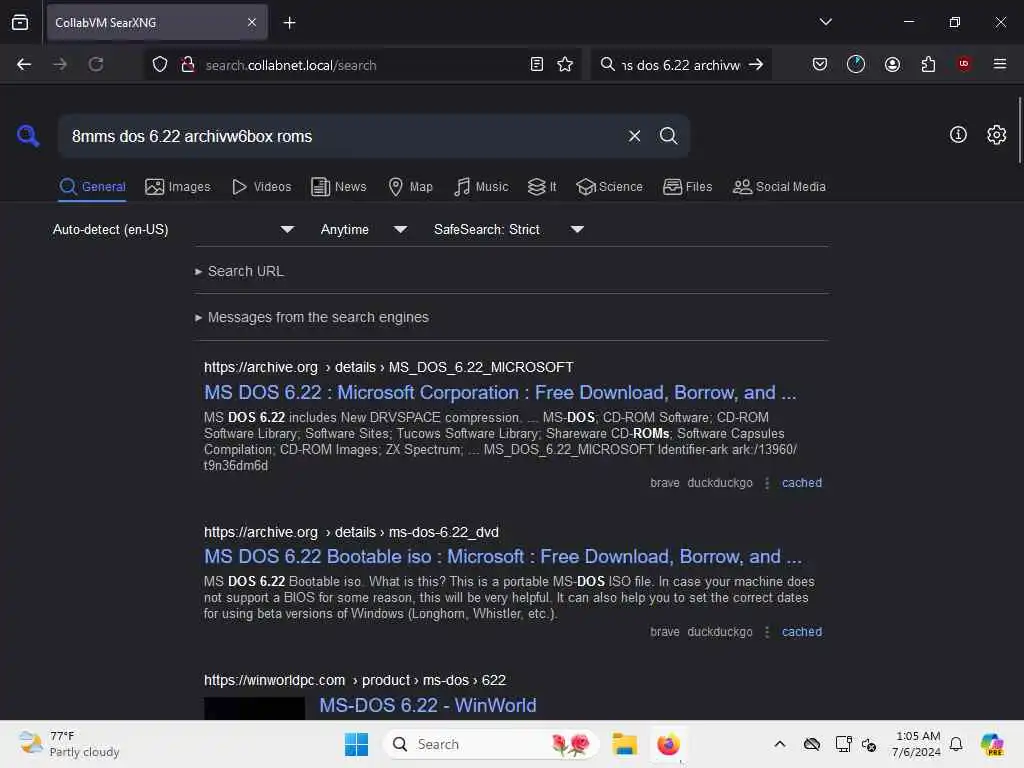This screenshot has height=768, width=1024.
Task: Open MS-DOS 6.22 - WinWorld result
Action: coord(428,705)
